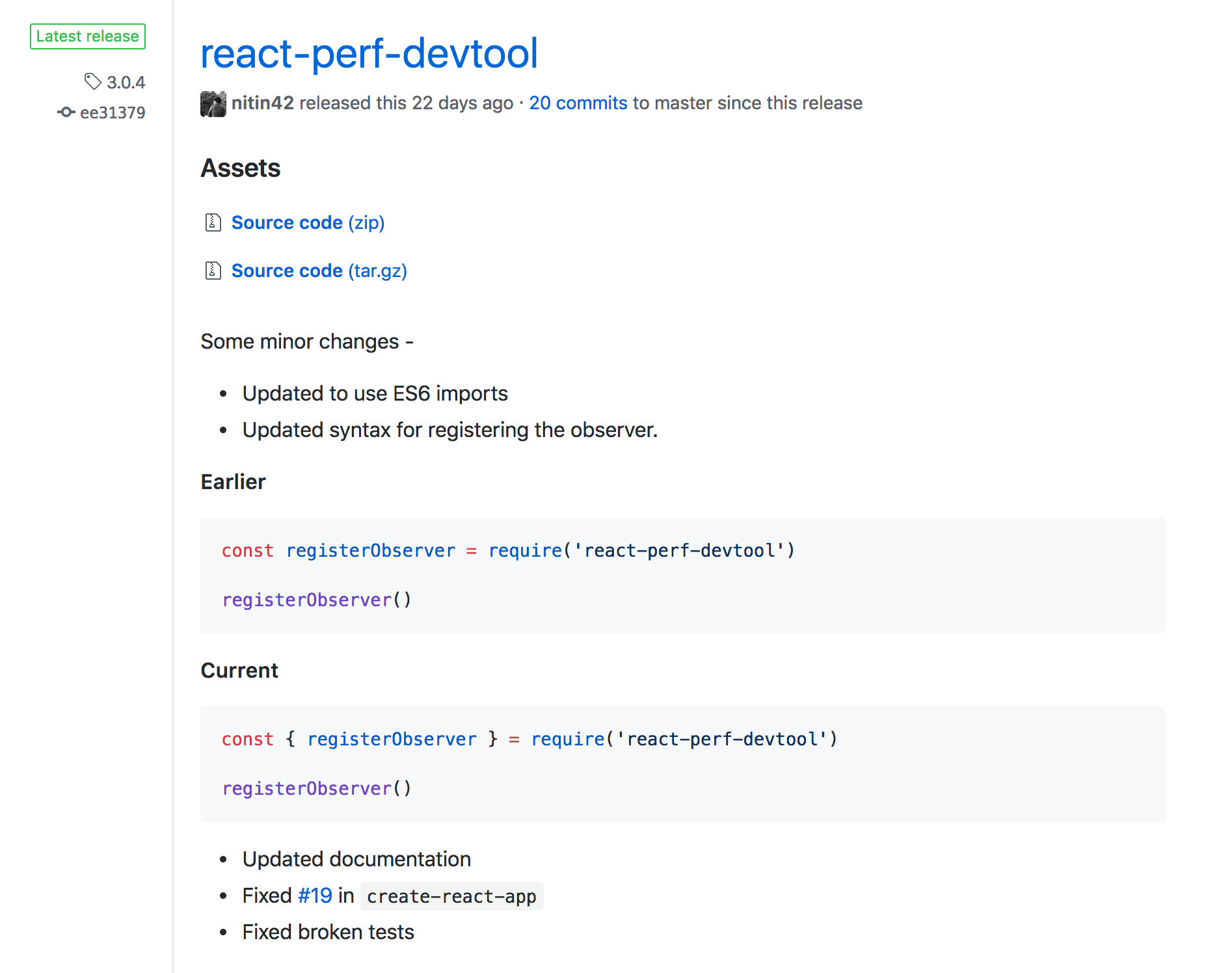
Task: Click the Assets heading
Action: (x=241, y=168)
